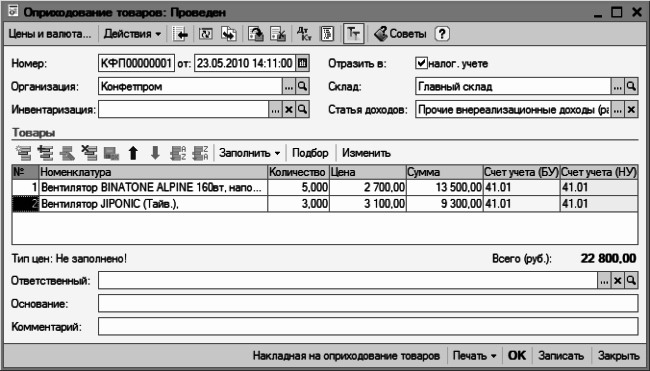Open the Организация field with the magnifier
The width and height of the screenshot is (650, 371).
click(303, 86)
